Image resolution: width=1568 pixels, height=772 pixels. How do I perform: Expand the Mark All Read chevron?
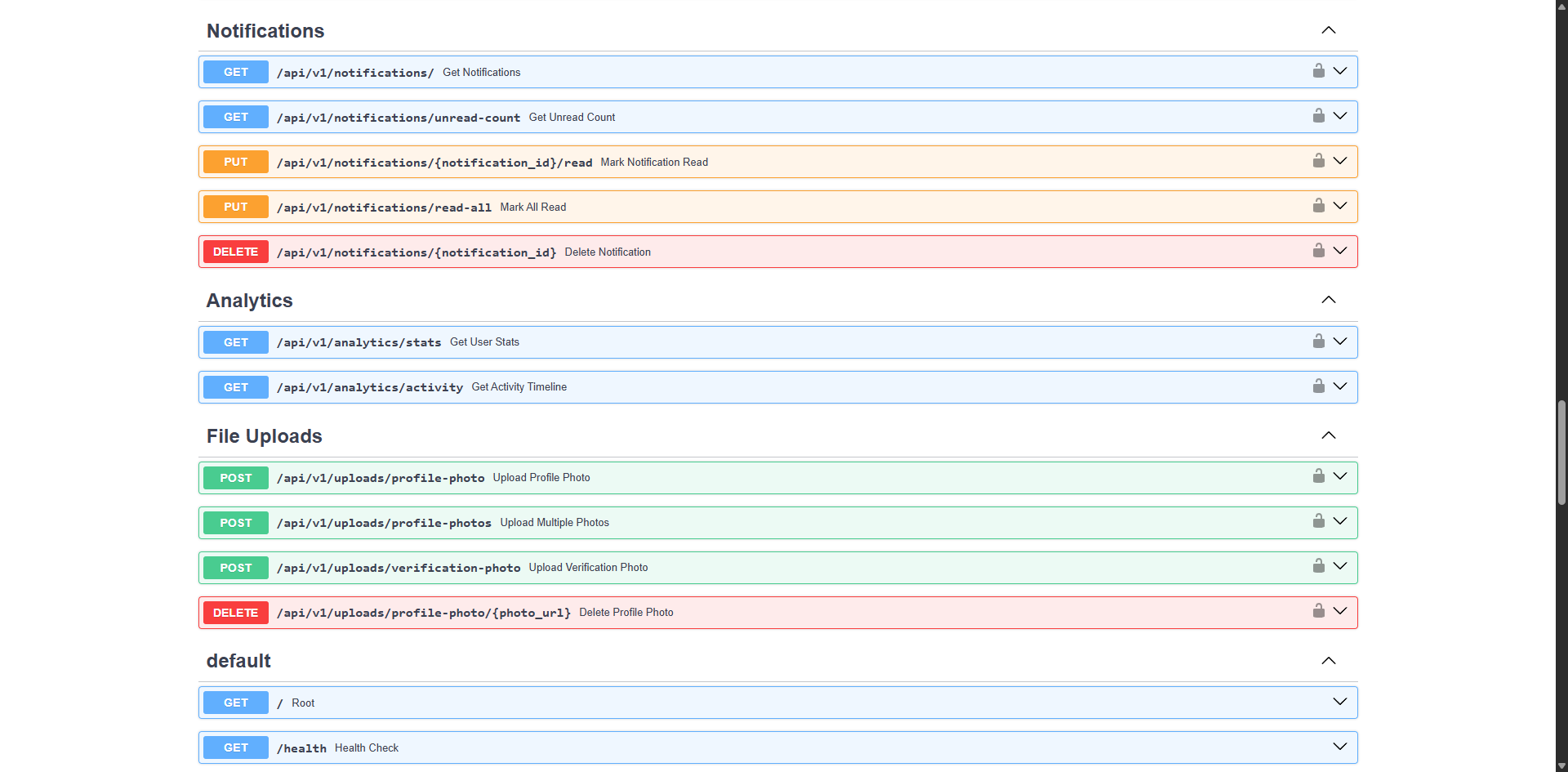1340,206
